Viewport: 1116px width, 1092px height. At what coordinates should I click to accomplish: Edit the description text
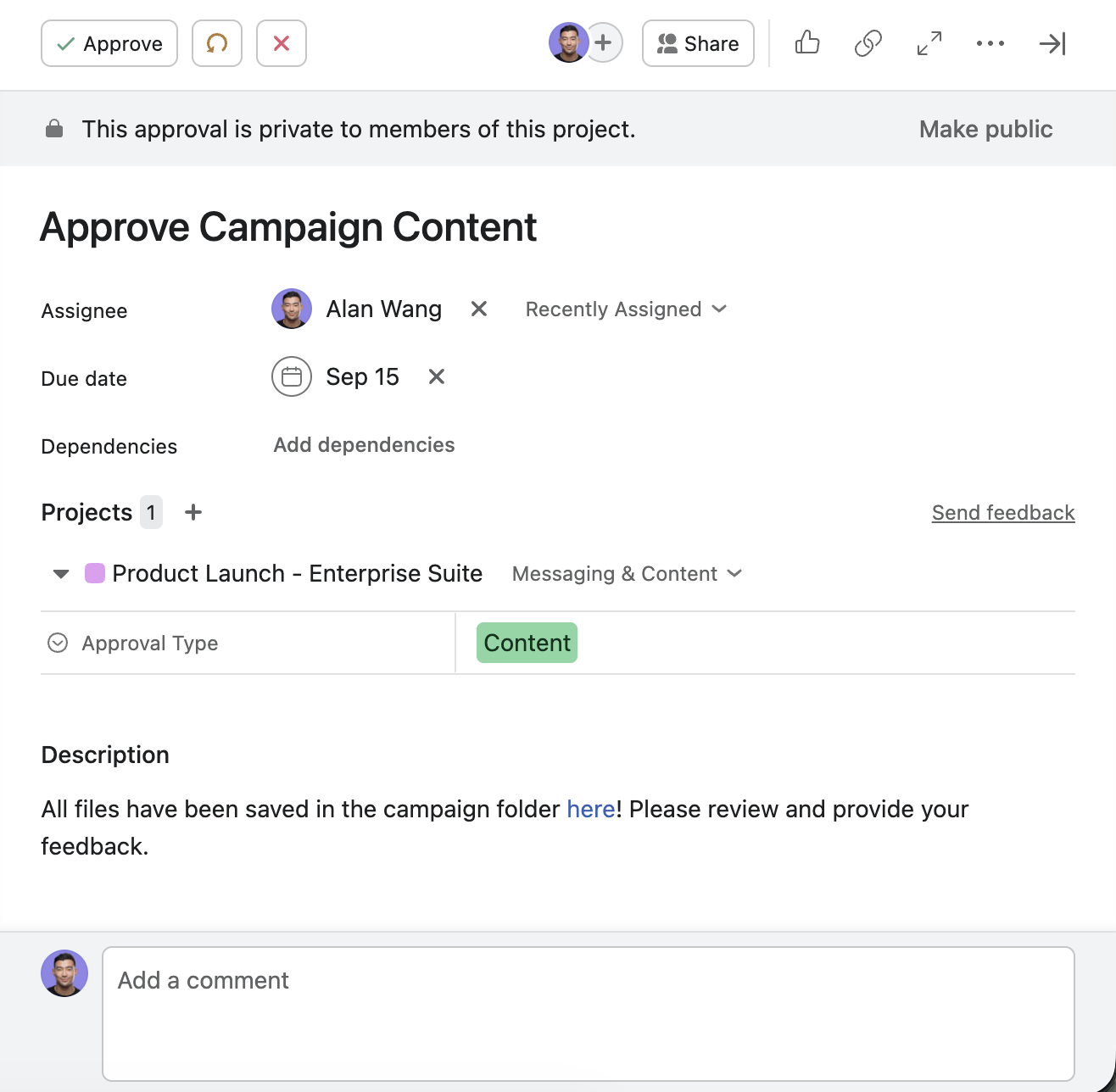(x=505, y=827)
